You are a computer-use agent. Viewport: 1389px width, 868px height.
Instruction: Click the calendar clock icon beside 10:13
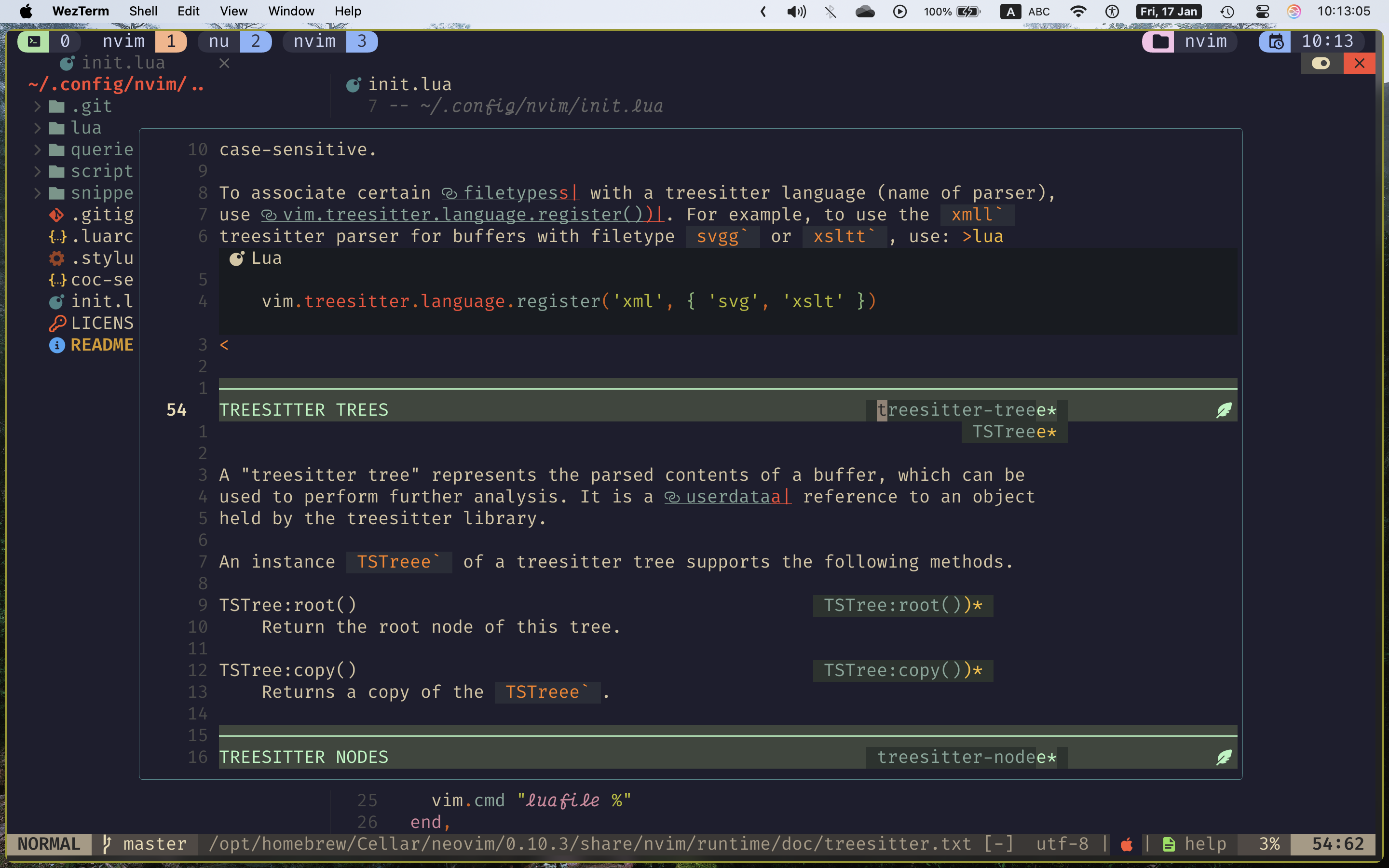coord(1275,41)
